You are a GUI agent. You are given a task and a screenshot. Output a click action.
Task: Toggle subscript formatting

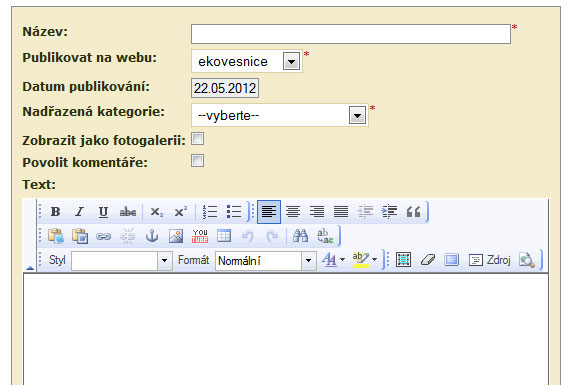coord(157,212)
